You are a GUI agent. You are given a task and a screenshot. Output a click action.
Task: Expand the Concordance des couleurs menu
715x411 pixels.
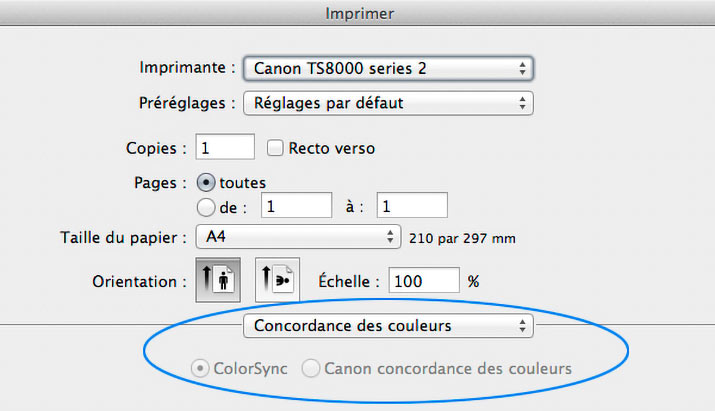coord(389,326)
